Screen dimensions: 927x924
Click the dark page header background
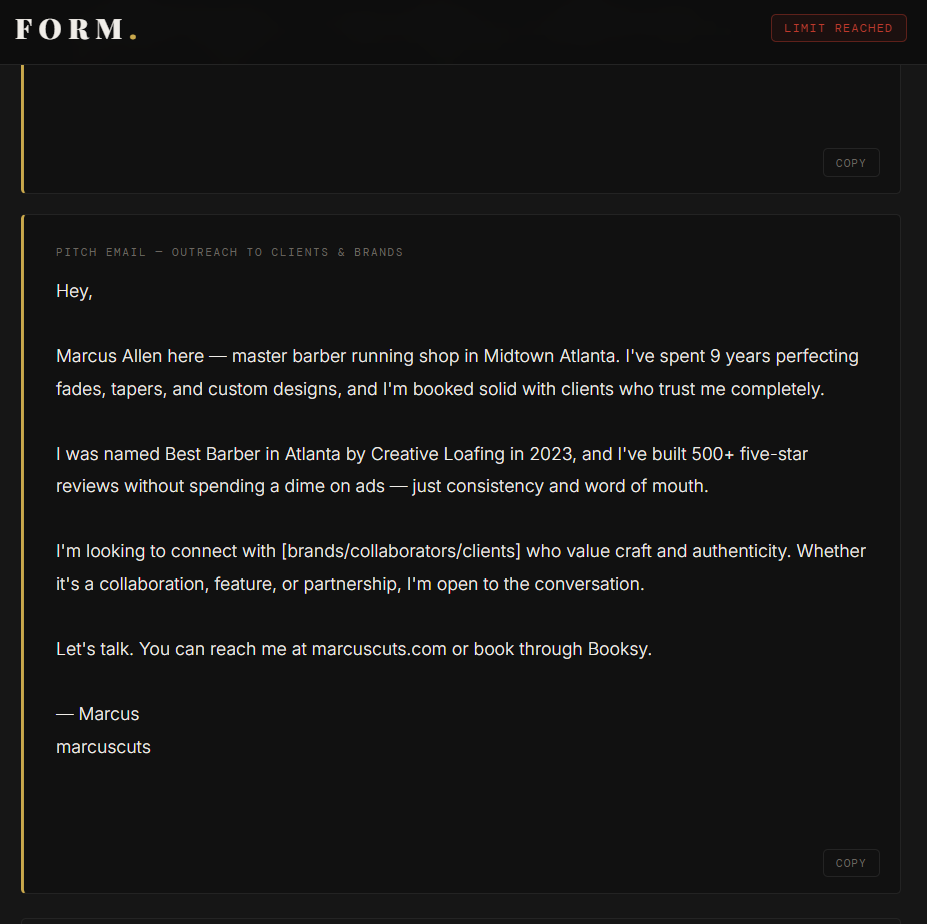[x=450, y=30]
